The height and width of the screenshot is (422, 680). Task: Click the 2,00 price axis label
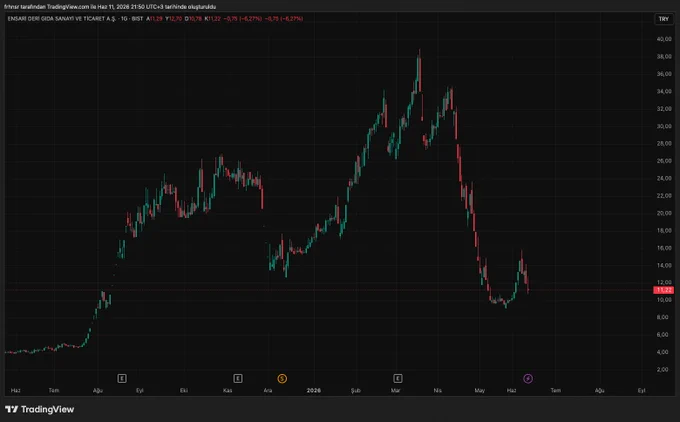[x=662, y=369]
